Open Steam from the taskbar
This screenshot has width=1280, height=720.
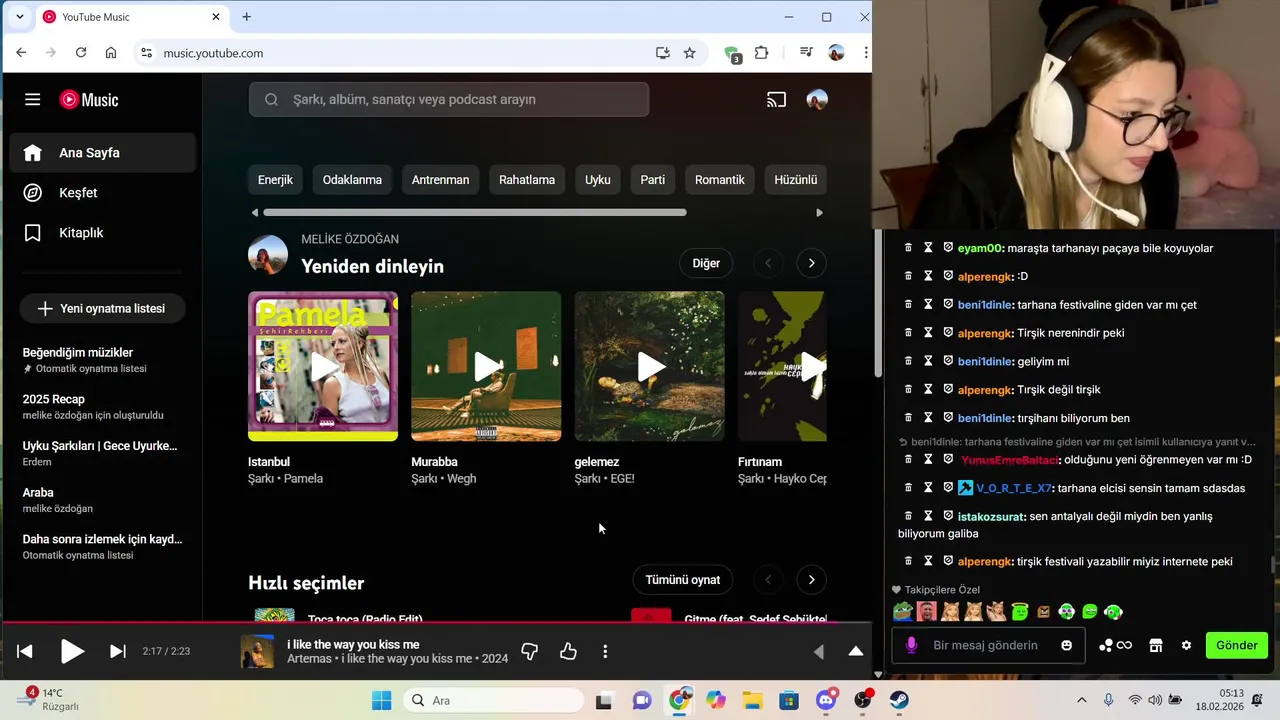point(900,700)
